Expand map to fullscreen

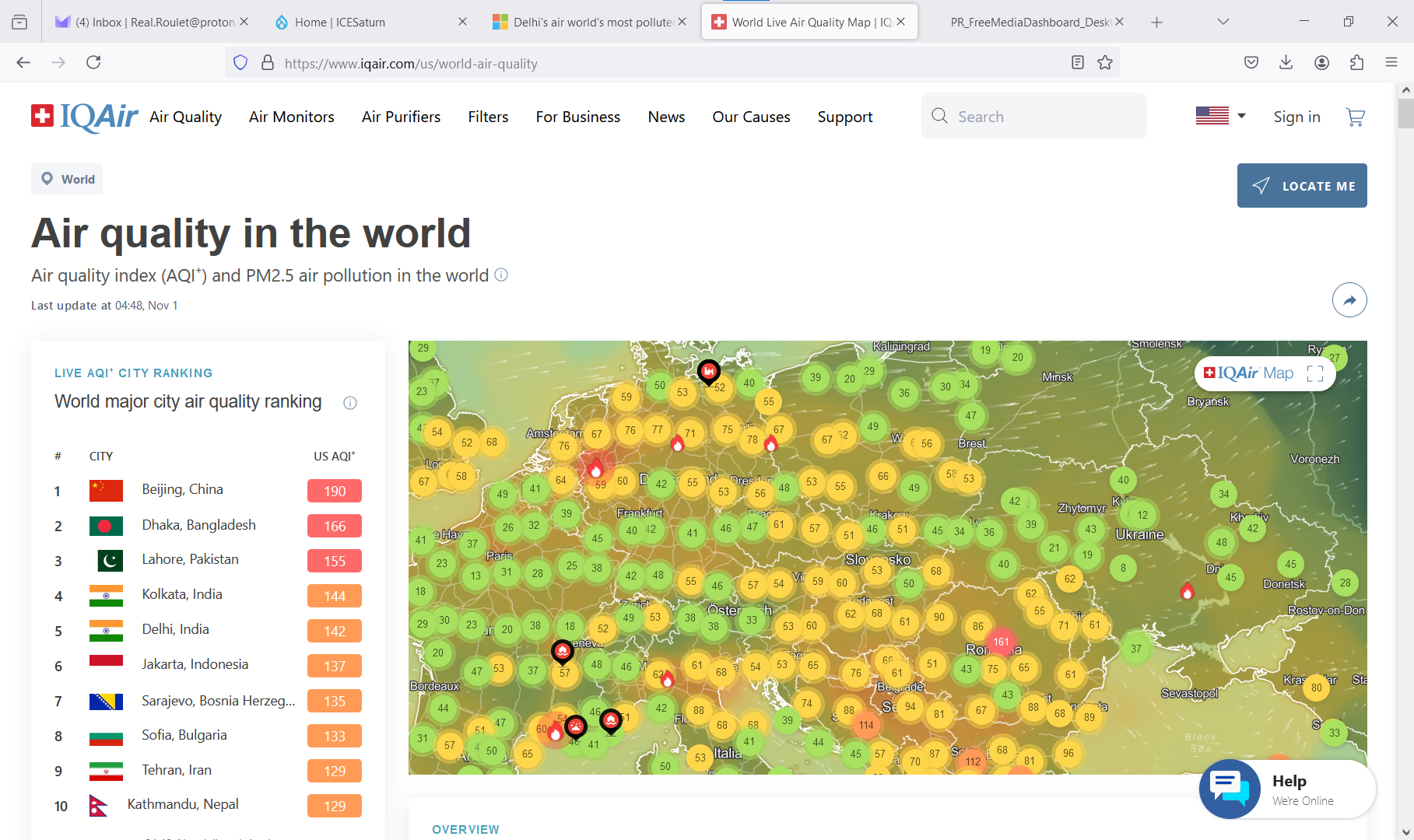[1315, 373]
